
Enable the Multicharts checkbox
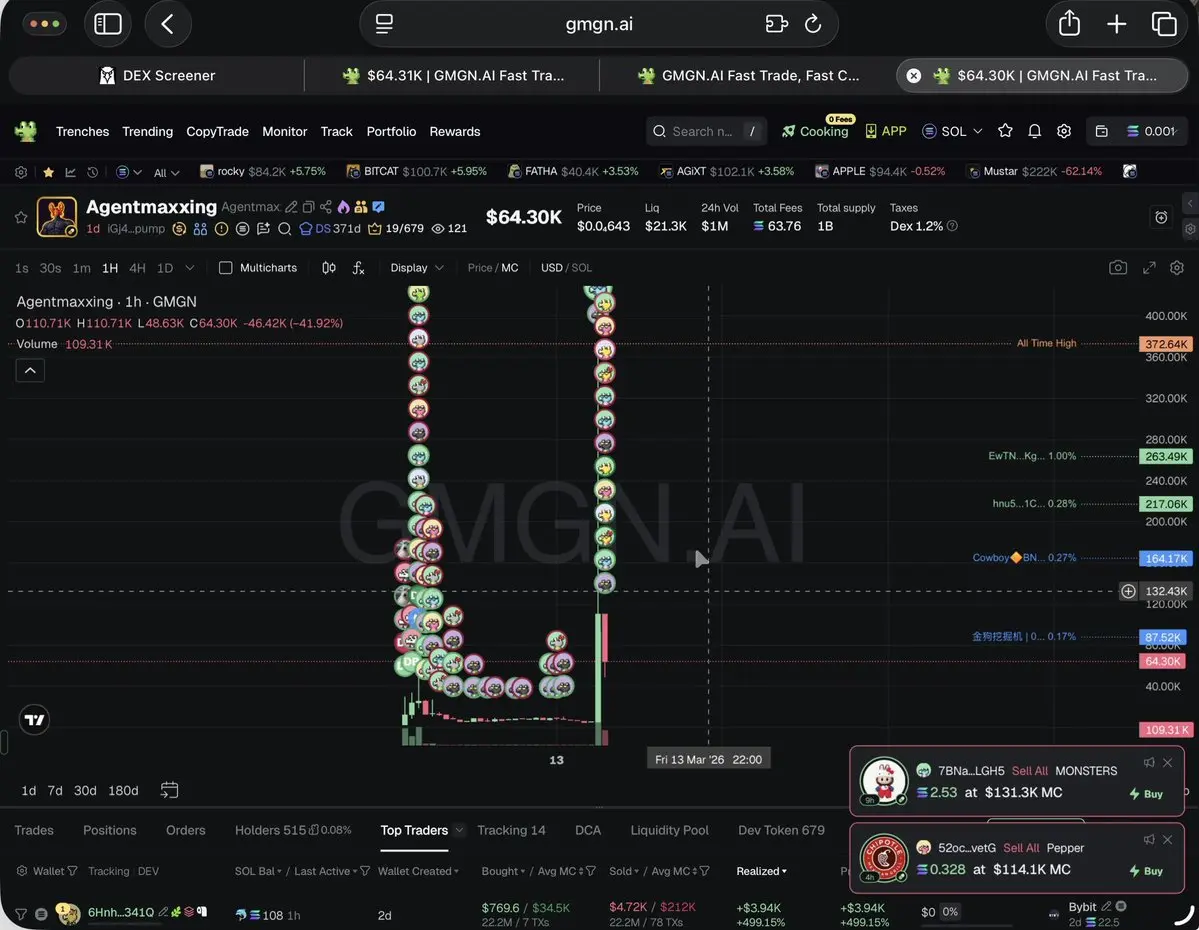pos(226,268)
